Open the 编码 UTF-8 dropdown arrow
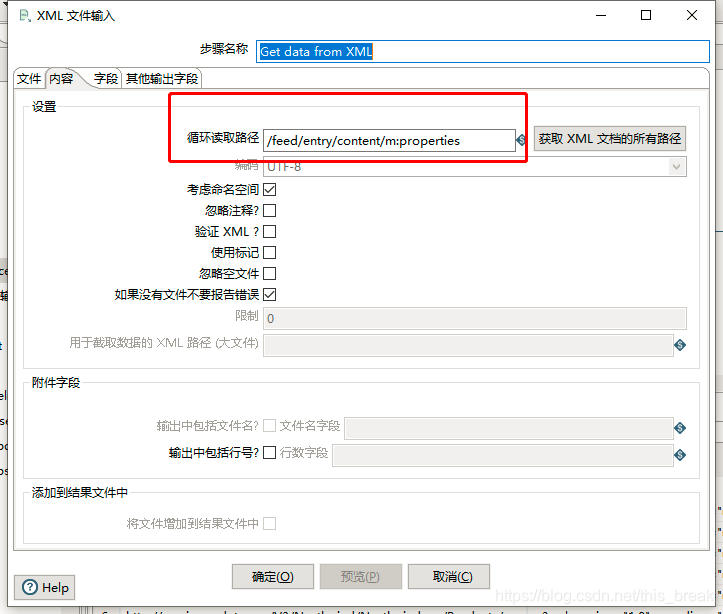 tap(676, 167)
